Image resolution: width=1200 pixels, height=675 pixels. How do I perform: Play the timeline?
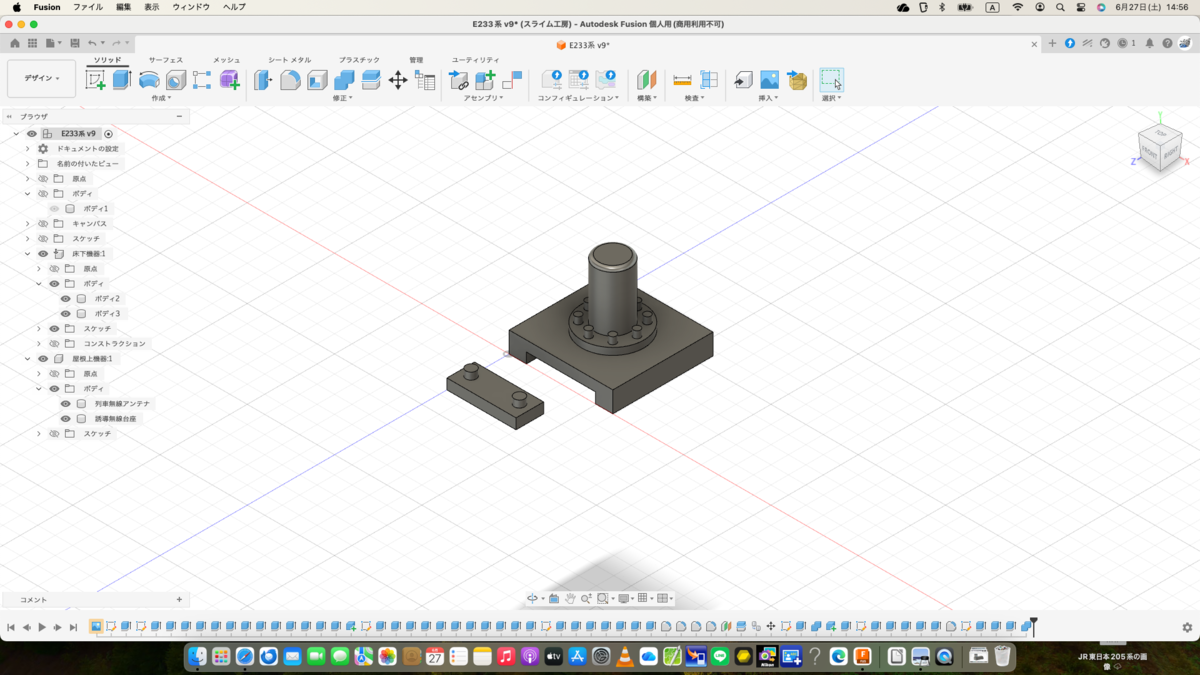(x=42, y=627)
